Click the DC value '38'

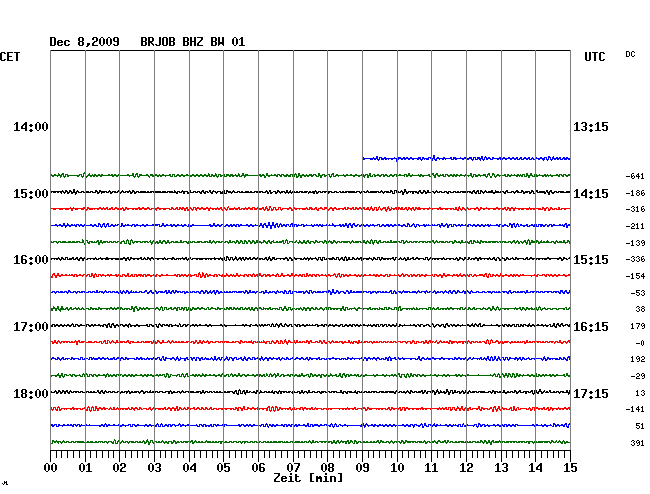click(640, 309)
